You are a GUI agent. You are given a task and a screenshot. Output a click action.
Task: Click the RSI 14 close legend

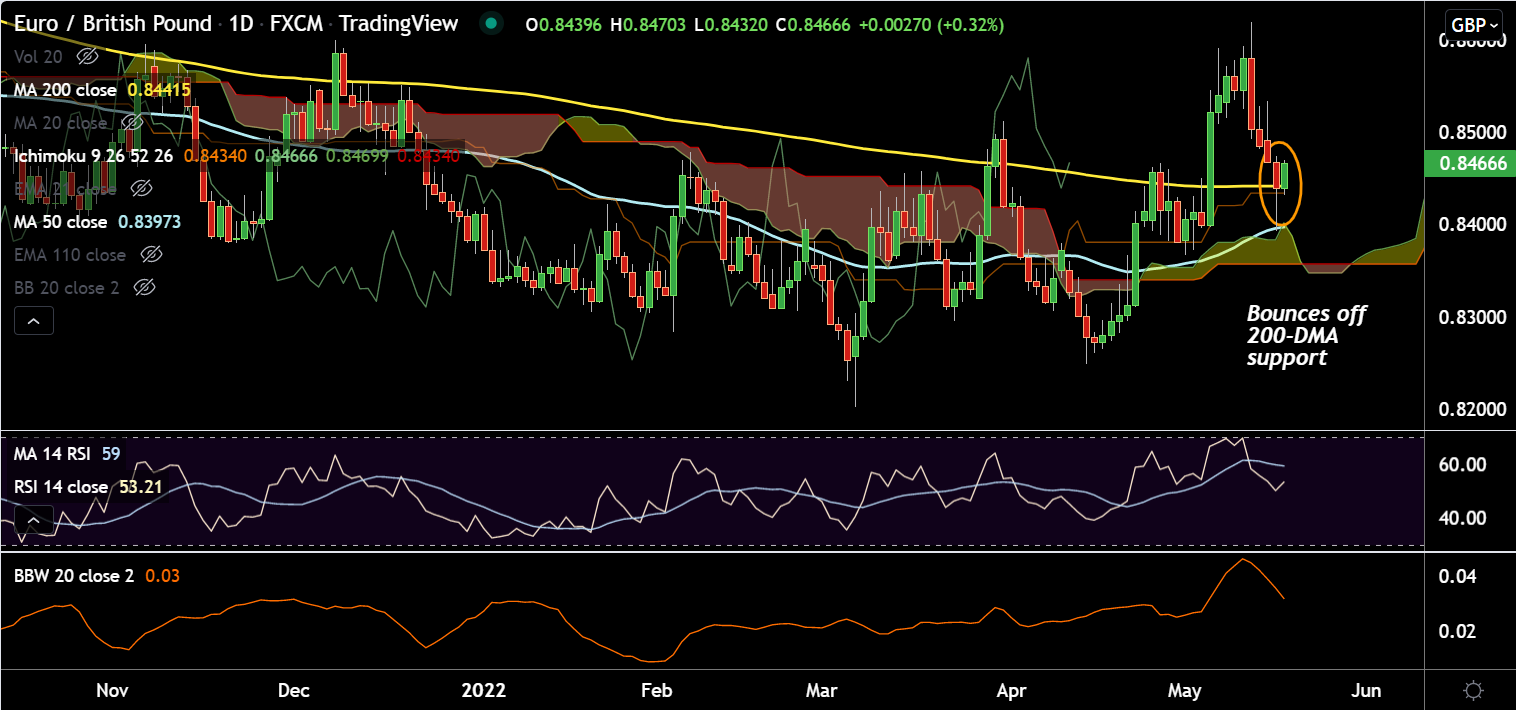click(60, 487)
